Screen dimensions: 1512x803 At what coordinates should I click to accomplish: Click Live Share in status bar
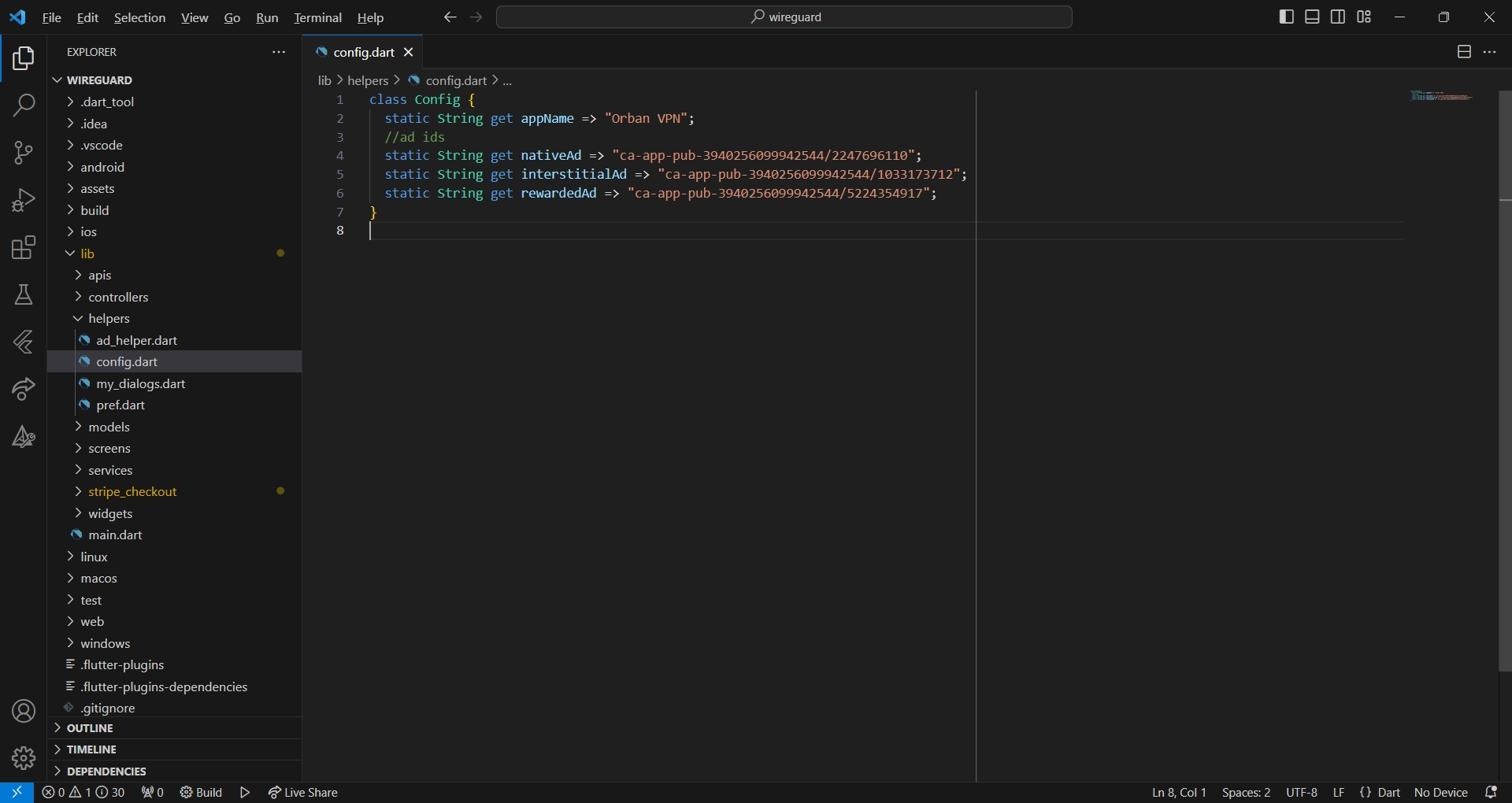pos(303,792)
